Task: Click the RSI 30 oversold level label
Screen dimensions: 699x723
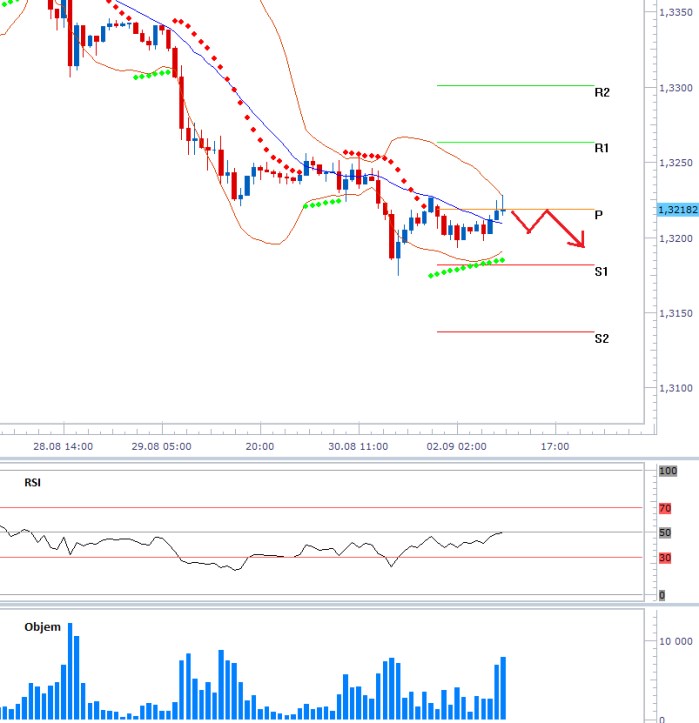Action: (x=665, y=558)
